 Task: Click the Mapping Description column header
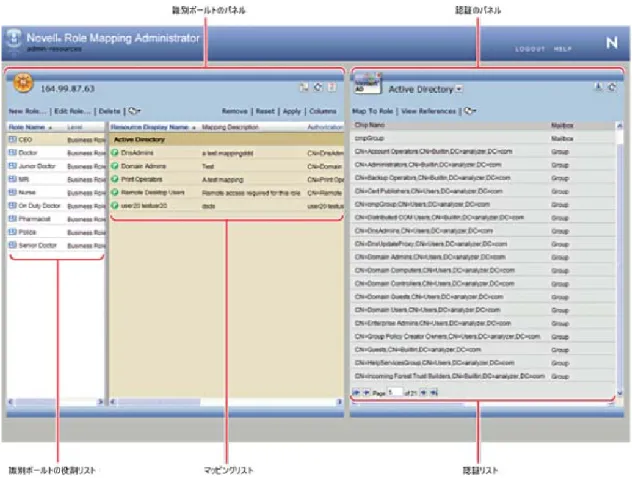[x=230, y=127]
